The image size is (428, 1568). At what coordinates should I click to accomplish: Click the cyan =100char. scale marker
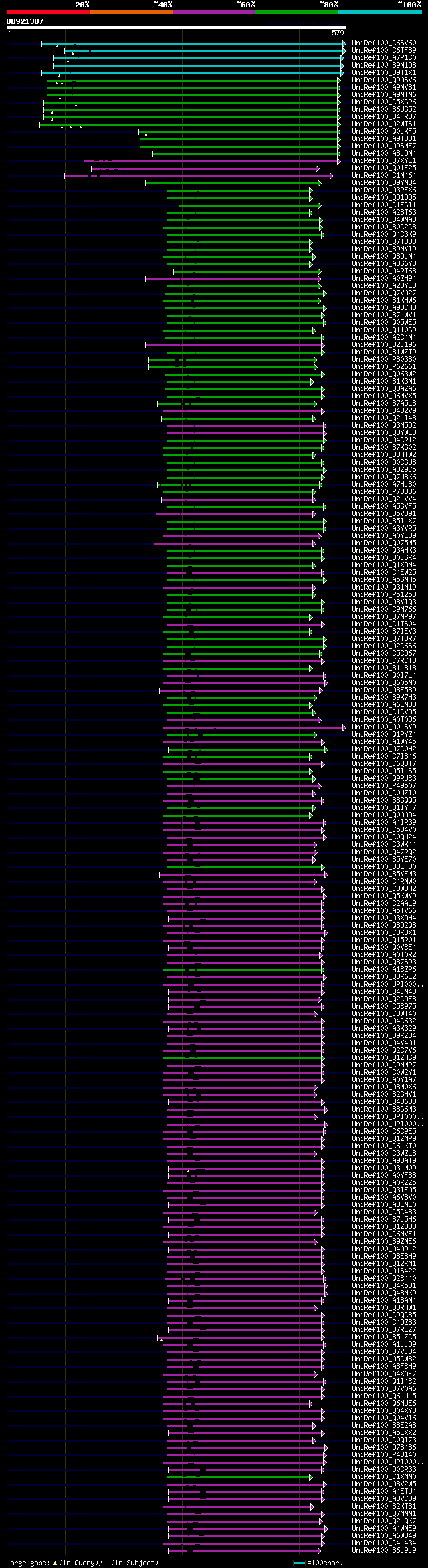[x=300, y=1563]
